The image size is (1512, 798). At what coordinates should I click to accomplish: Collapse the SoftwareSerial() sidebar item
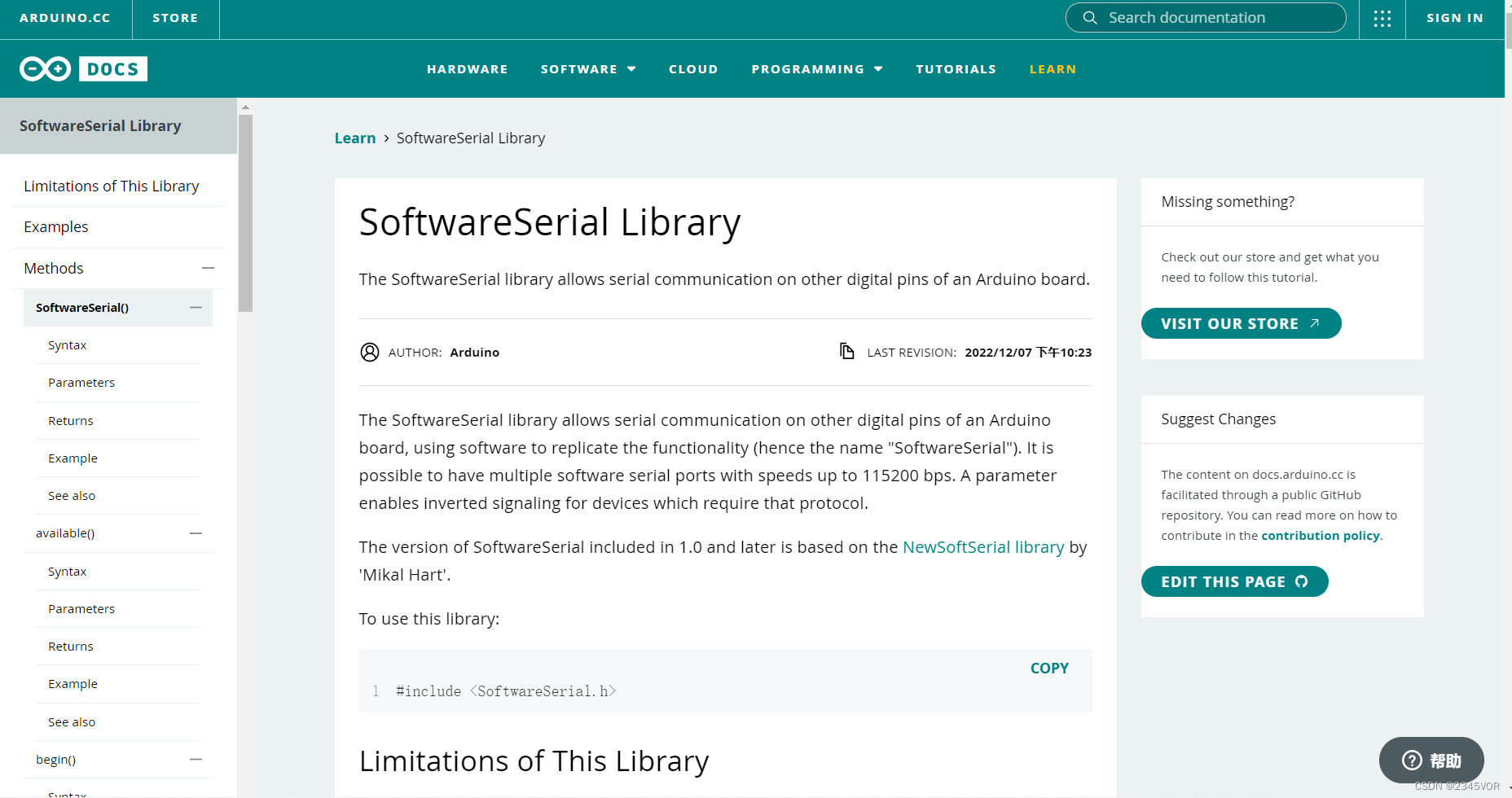click(x=196, y=307)
